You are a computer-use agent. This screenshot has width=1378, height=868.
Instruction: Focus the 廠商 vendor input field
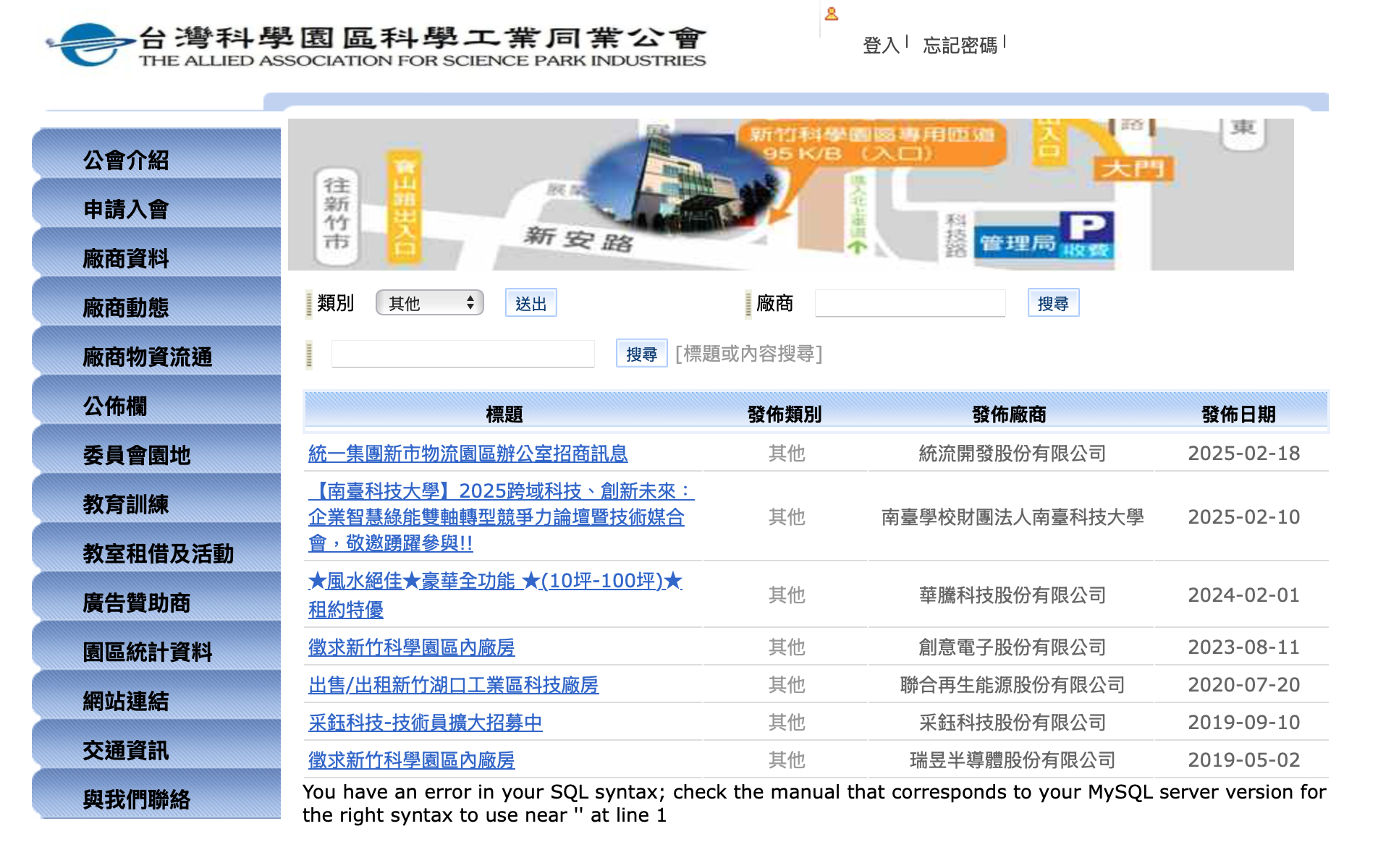pyautogui.click(x=910, y=303)
